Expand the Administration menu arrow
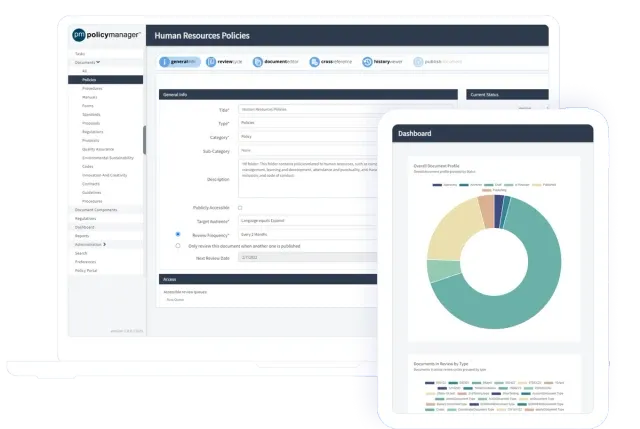This screenshot has height=429, width=640. (x=105, y=245)
